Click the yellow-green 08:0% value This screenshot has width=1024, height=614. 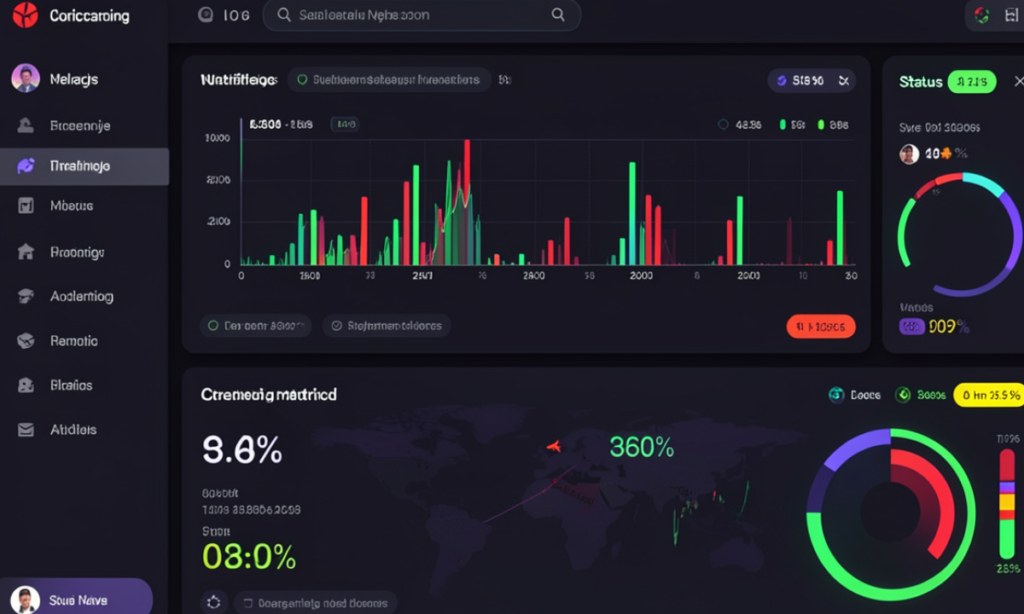click(x=249, y=557)
